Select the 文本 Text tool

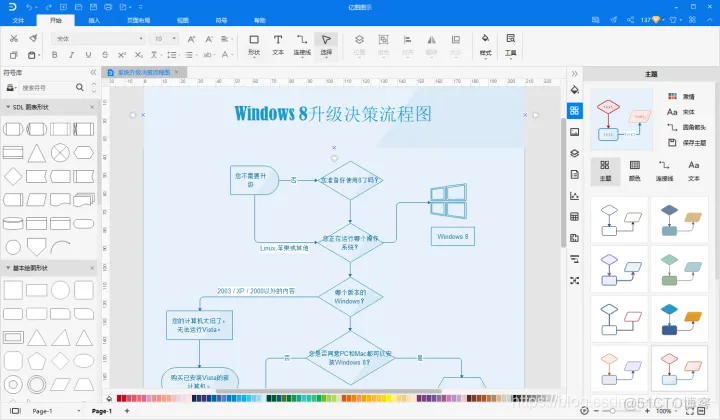pos(278,45)
